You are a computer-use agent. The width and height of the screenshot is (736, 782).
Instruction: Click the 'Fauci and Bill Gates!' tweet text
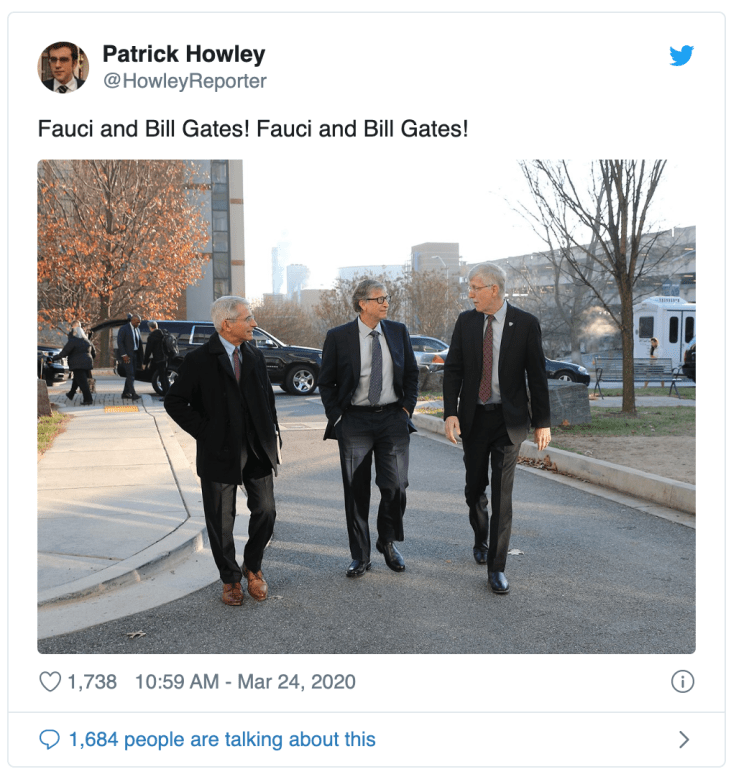253,129
